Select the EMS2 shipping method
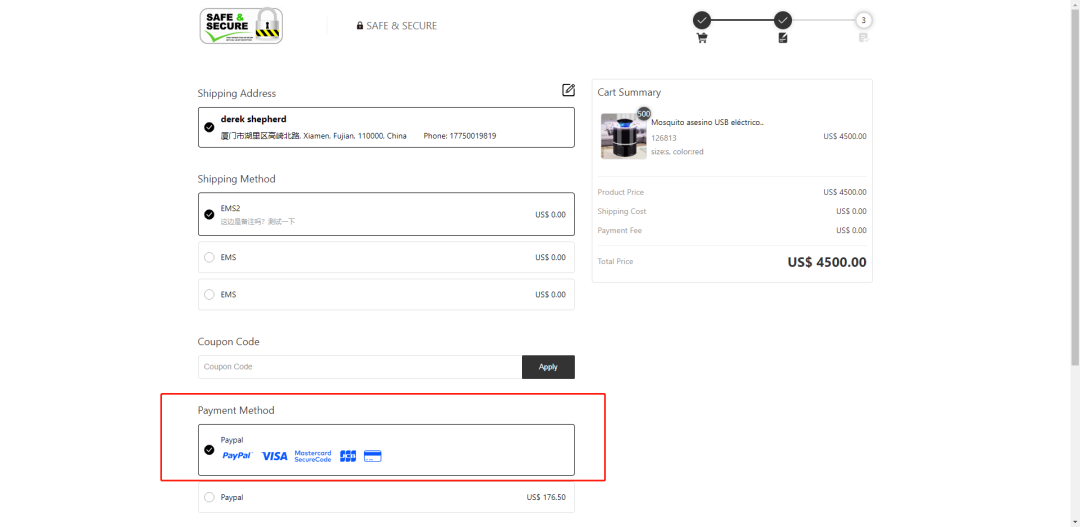The image size is (1080, 527). [386, 214]
